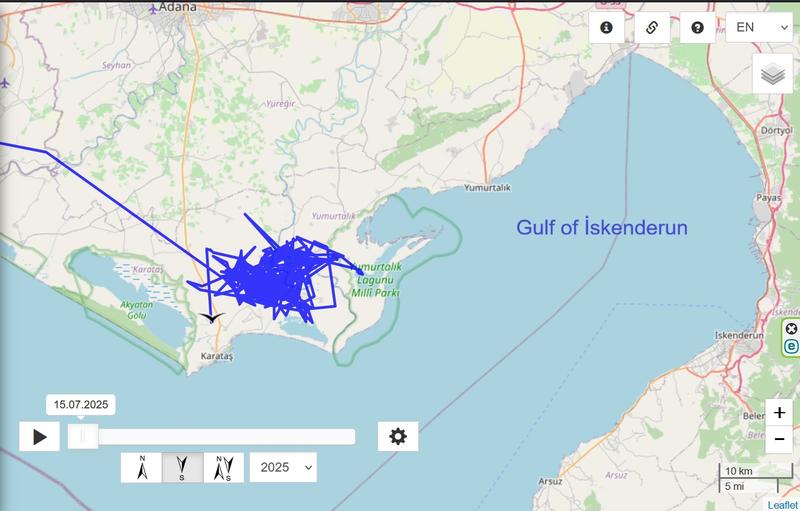The width and height of the screenshot is (800, 511).
Task: Click Yumurtalık Lagünü Milli Parkı label
Action: tap(376, 280)
